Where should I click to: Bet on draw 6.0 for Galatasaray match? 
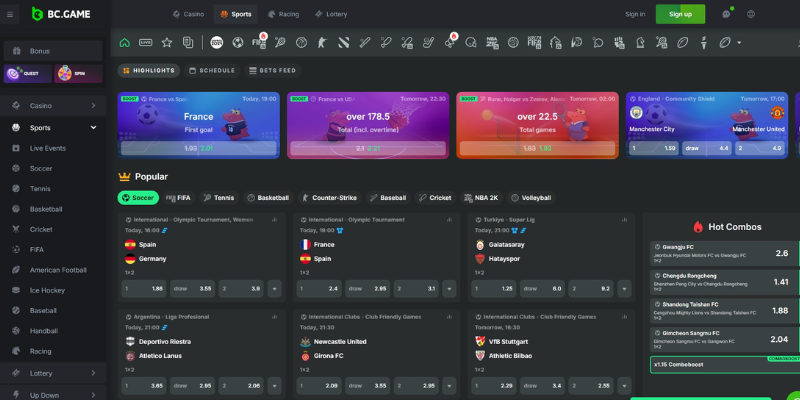pyautogui.click(x=542, y=289)
